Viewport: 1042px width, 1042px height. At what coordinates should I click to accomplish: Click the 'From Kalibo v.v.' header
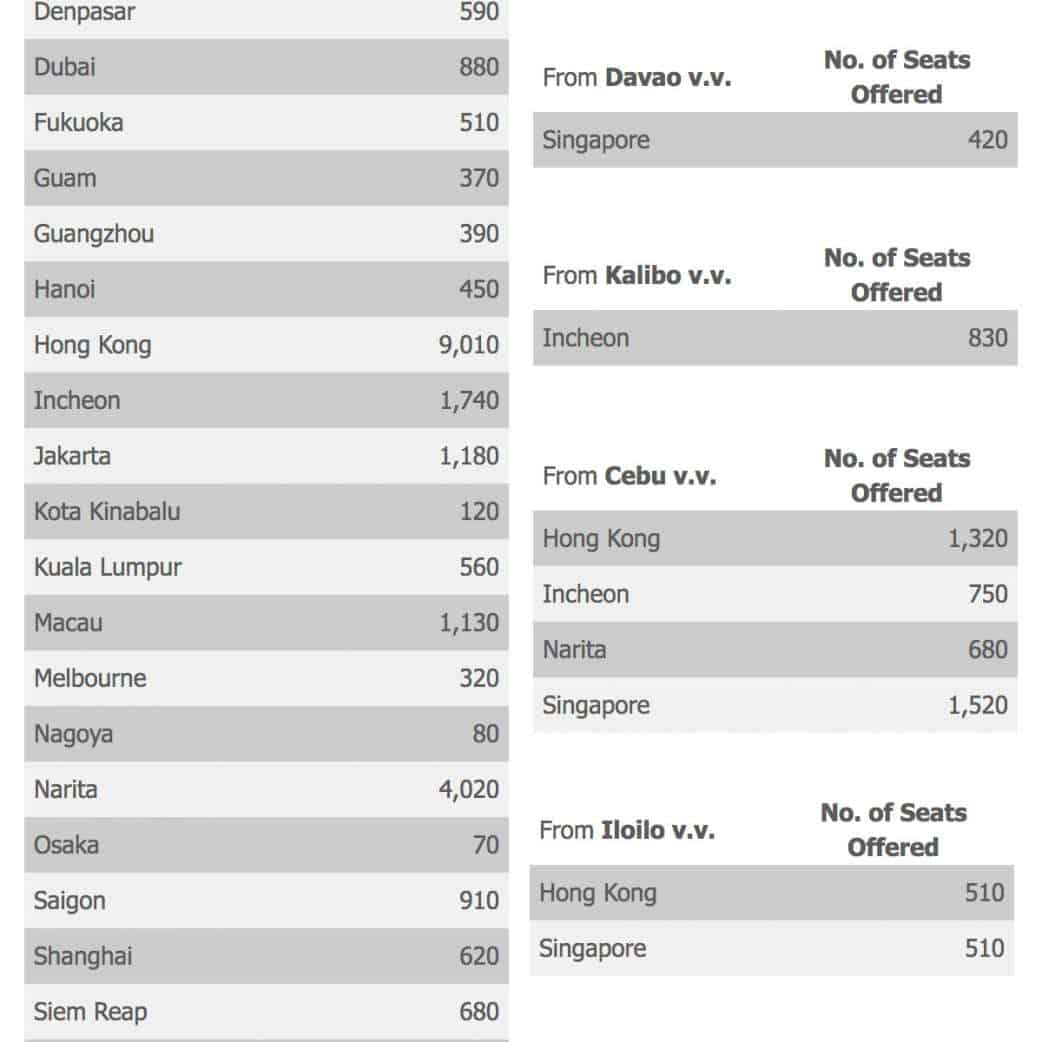(637, 275)
